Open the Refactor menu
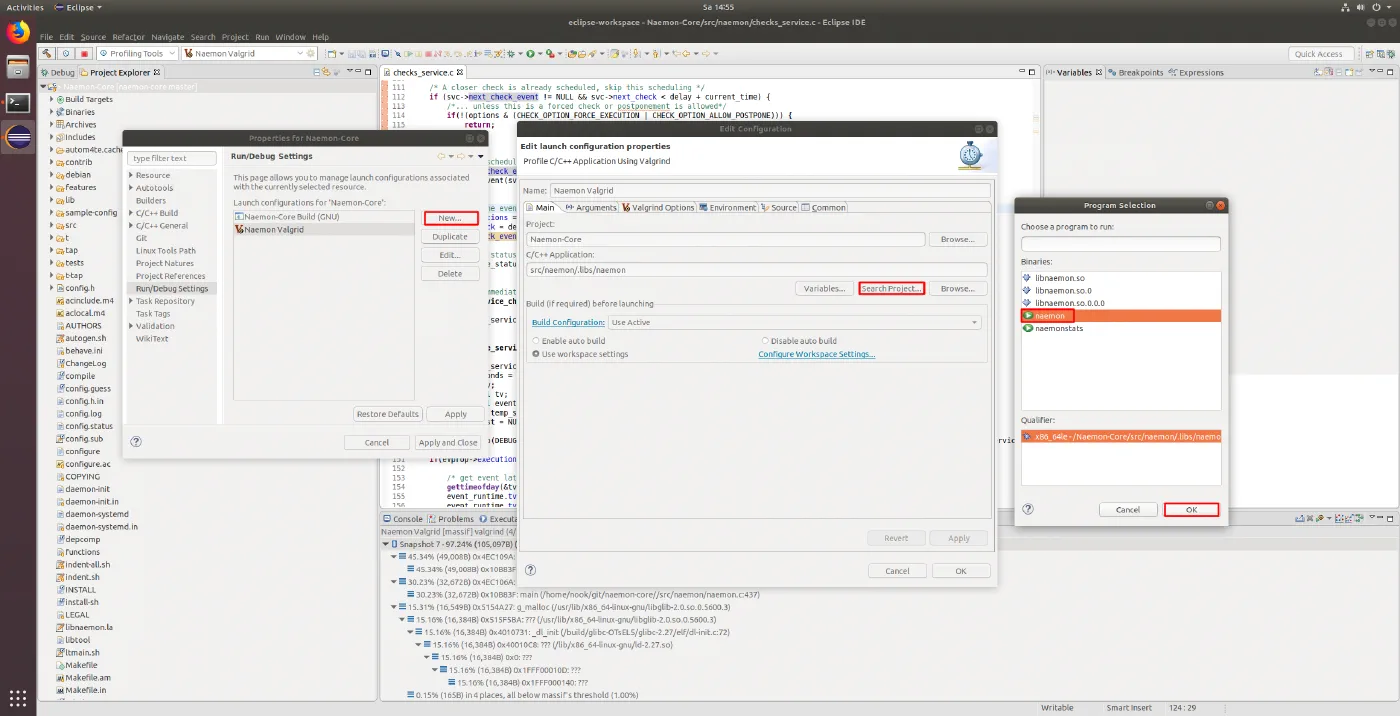 click(x=129, y=37)
